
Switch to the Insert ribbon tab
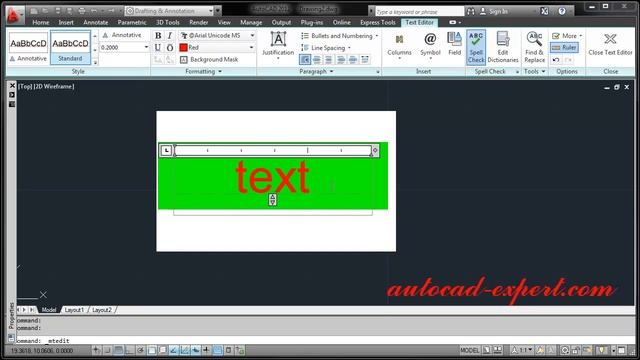66,22
